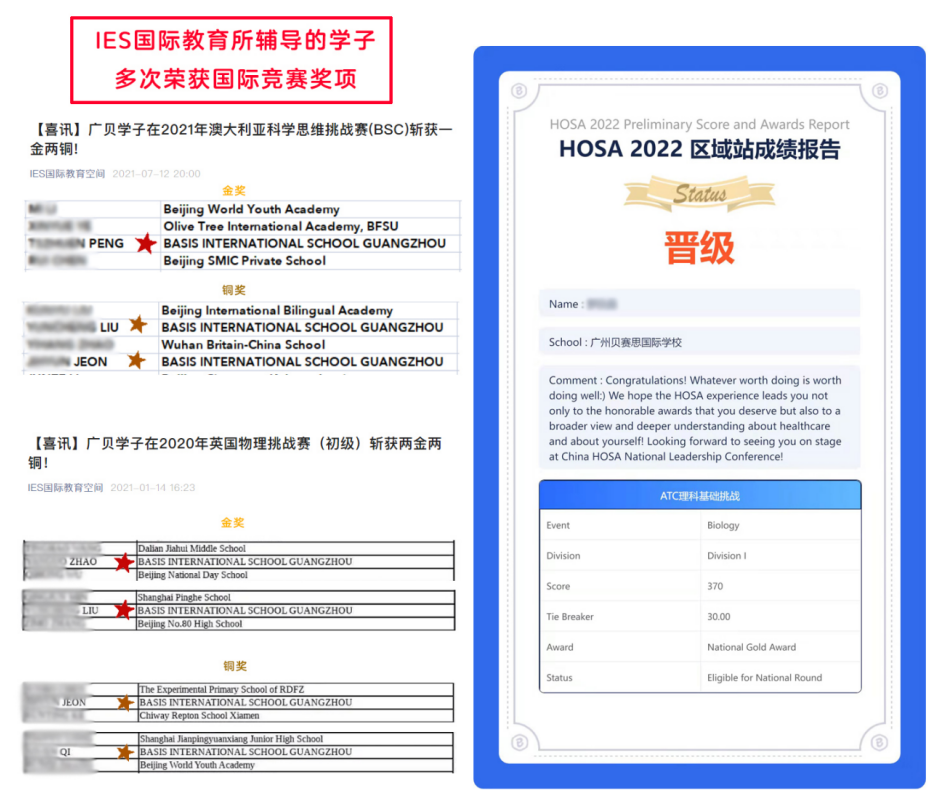Select the ATC理科基础挑战 table header
This screenshot has height=794, width=929.
699,496
